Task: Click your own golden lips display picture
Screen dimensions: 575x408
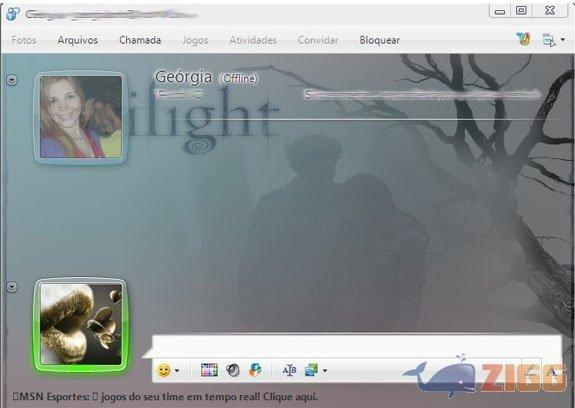Action: tap(81, 324)
